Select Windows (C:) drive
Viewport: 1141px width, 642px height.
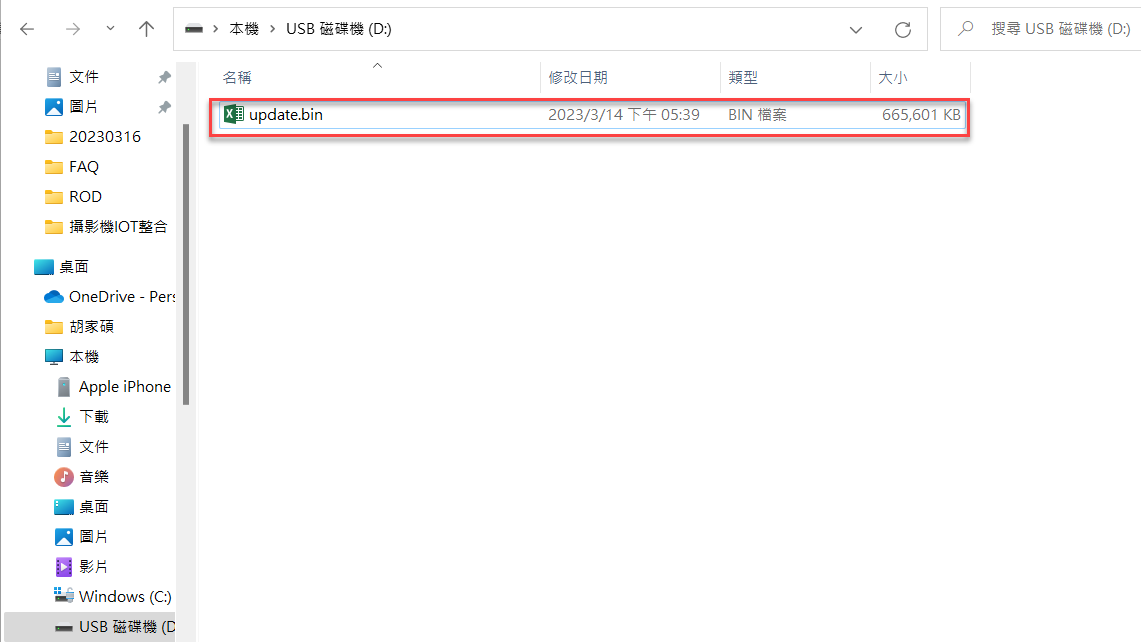[125, 597]
